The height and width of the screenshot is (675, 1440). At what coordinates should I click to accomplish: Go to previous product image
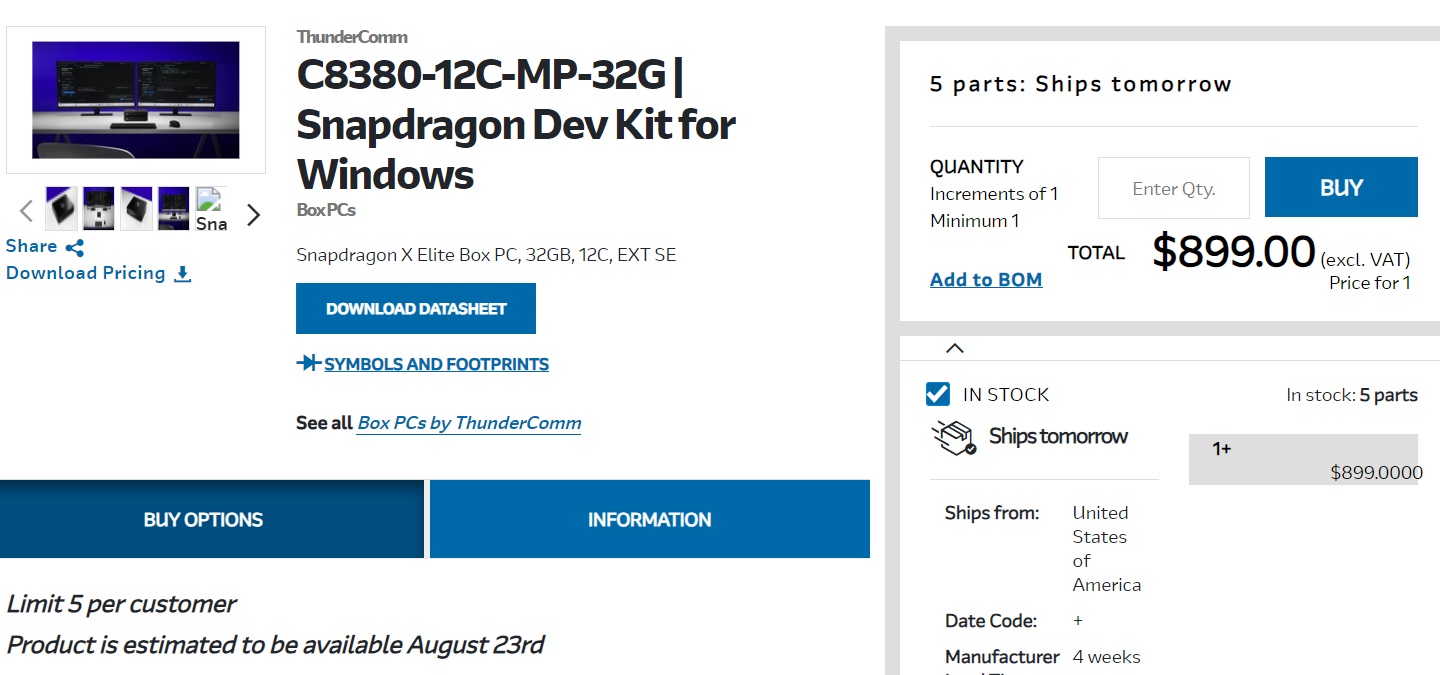[x=27, y=211]
